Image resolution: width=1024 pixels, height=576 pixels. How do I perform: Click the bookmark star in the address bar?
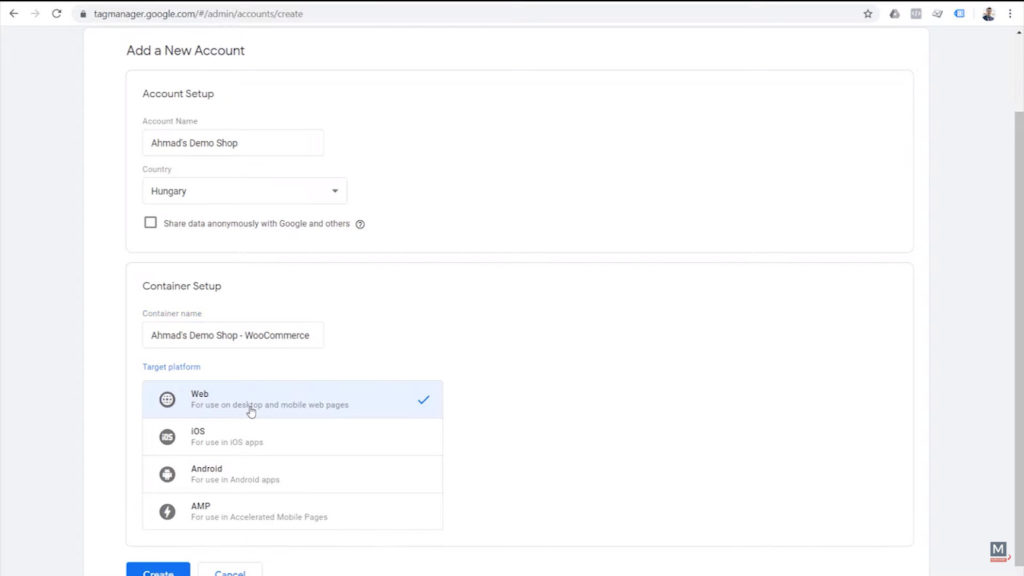point(868,13)
